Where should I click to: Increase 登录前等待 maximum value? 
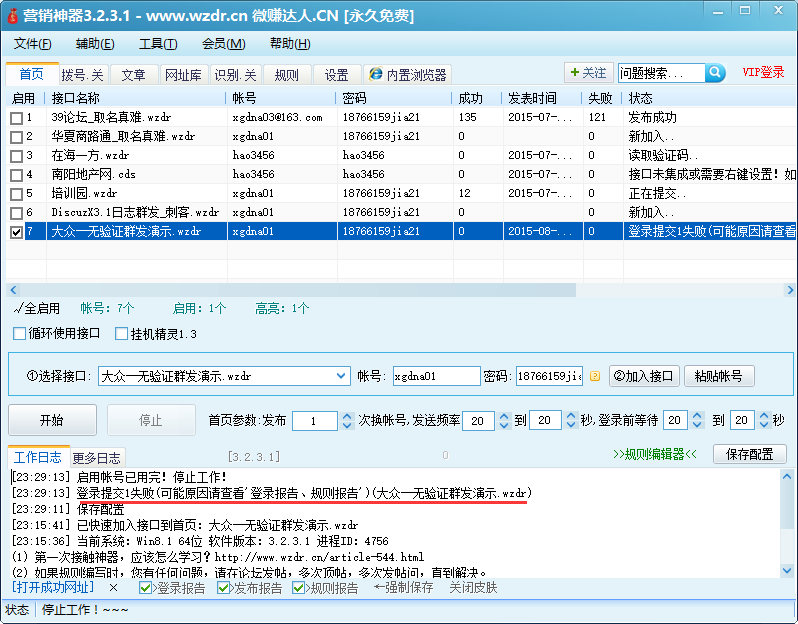pos(764,416)
